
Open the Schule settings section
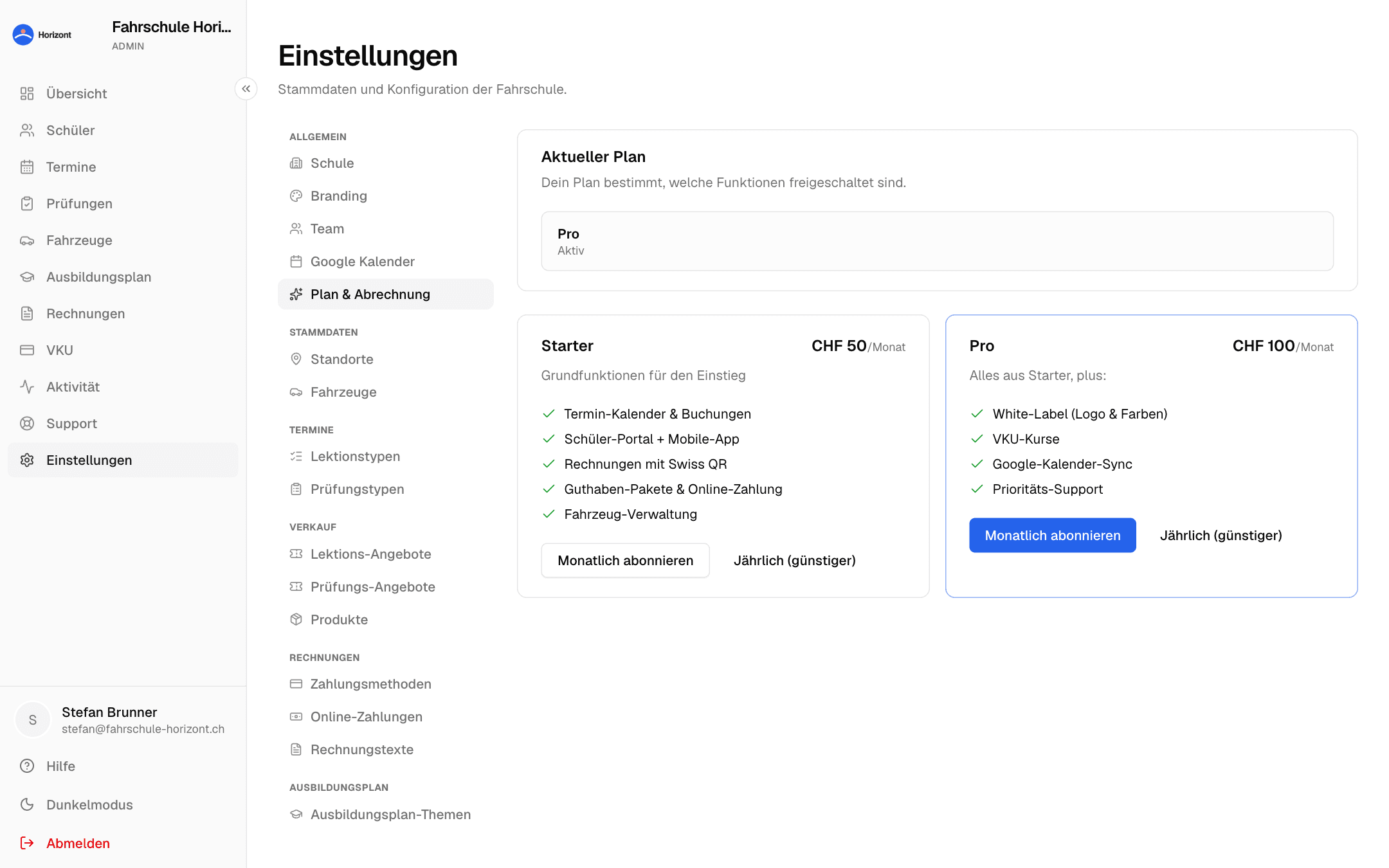[386, 163]
